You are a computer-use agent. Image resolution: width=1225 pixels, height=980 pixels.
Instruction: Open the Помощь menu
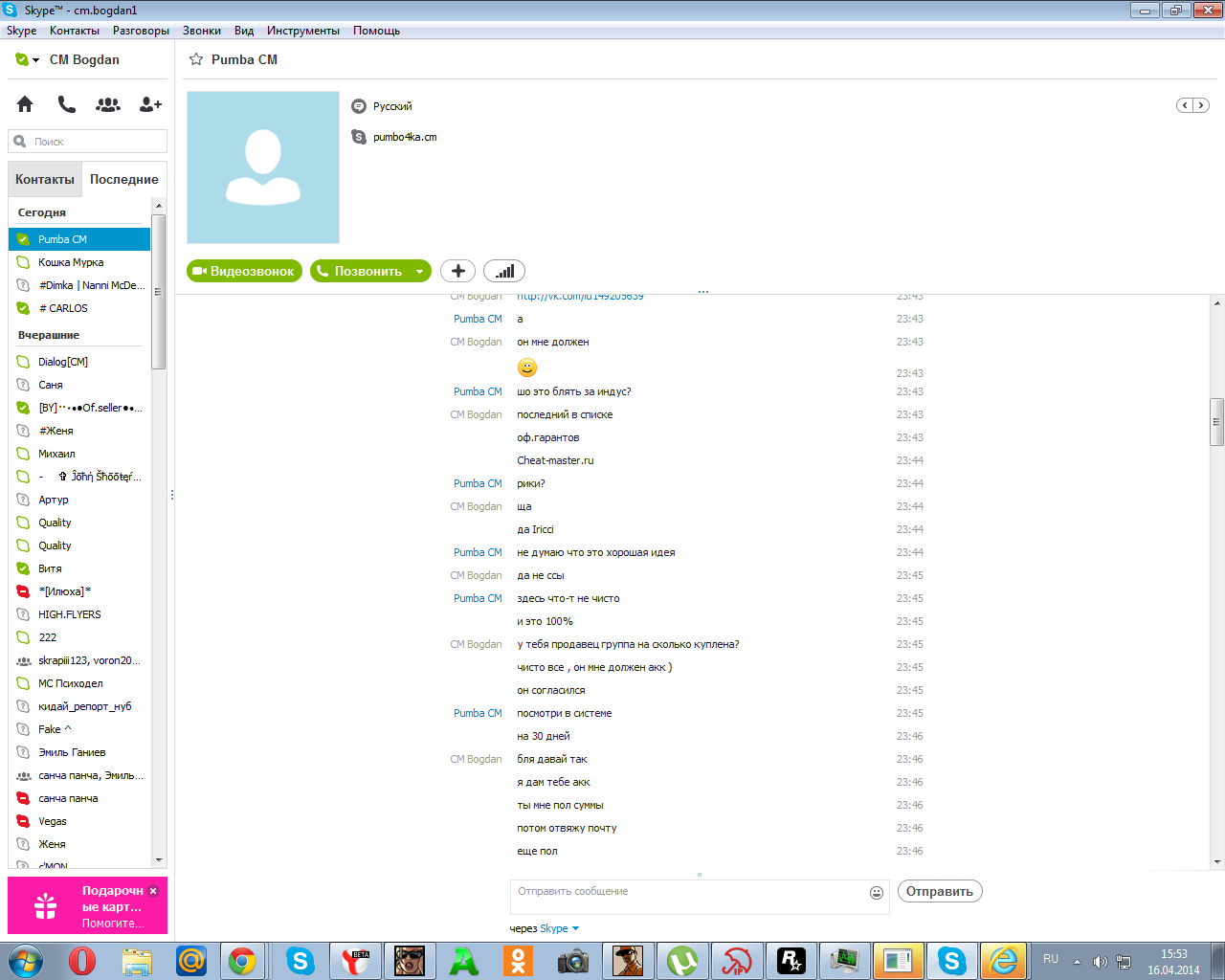pos(376,31)
